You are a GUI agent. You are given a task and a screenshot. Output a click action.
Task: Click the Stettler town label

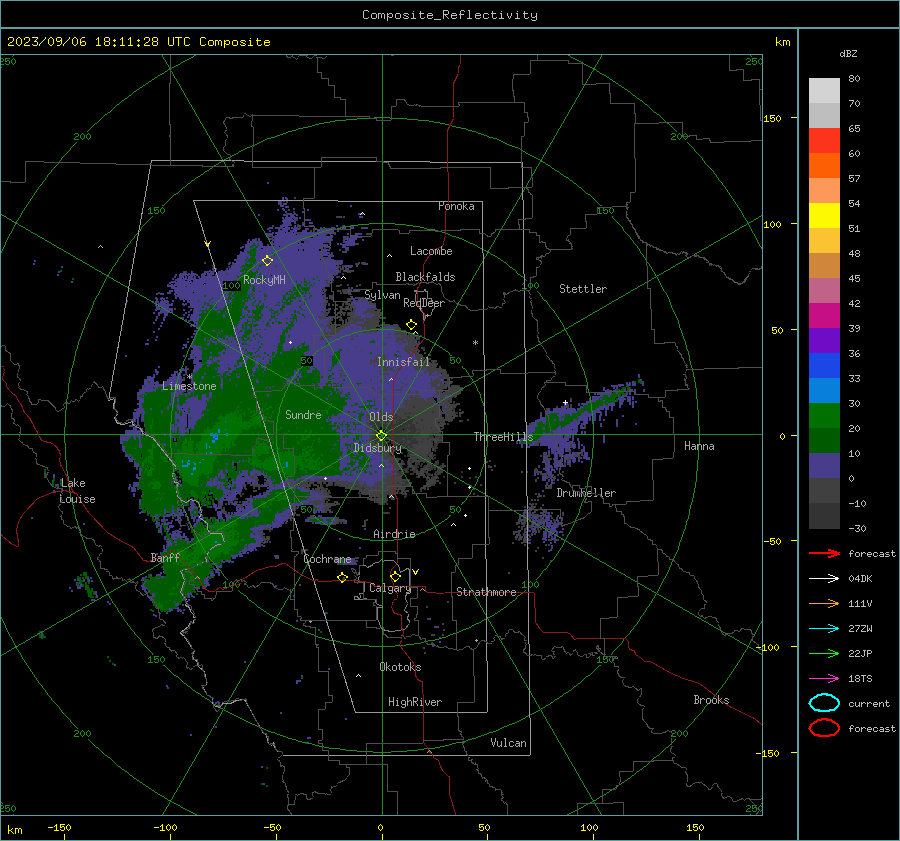[x=583, y=289]
